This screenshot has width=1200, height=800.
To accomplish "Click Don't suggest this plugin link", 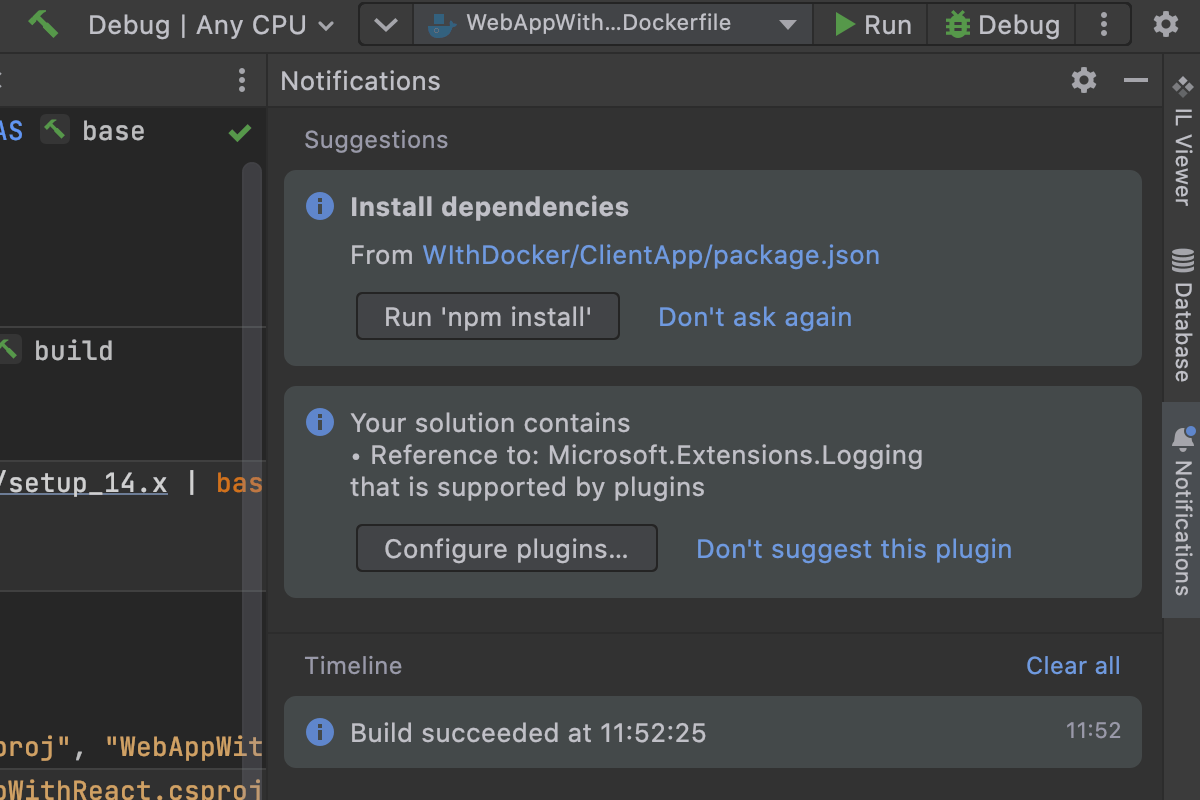I will (x=854, y=549).
